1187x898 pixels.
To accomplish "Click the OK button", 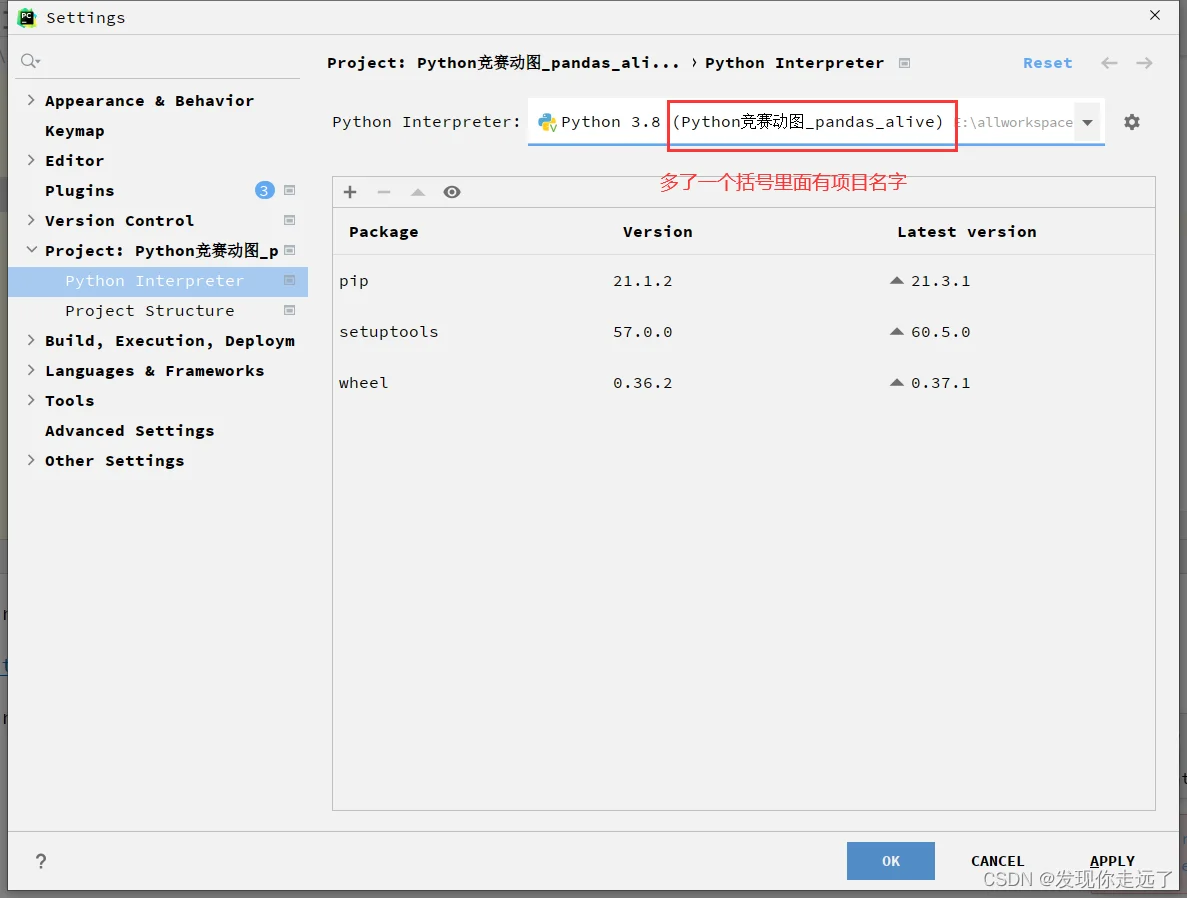I will (891, 861).
